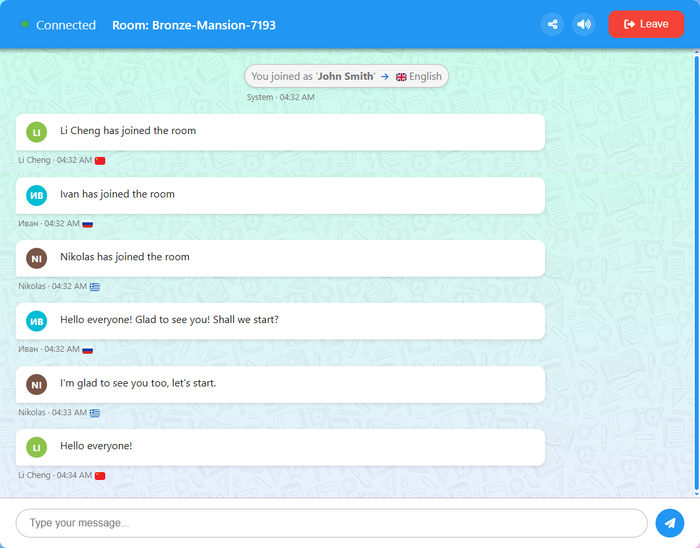Click the ИВ avatar on 'Ivan has joined'

tap(37, 195)
